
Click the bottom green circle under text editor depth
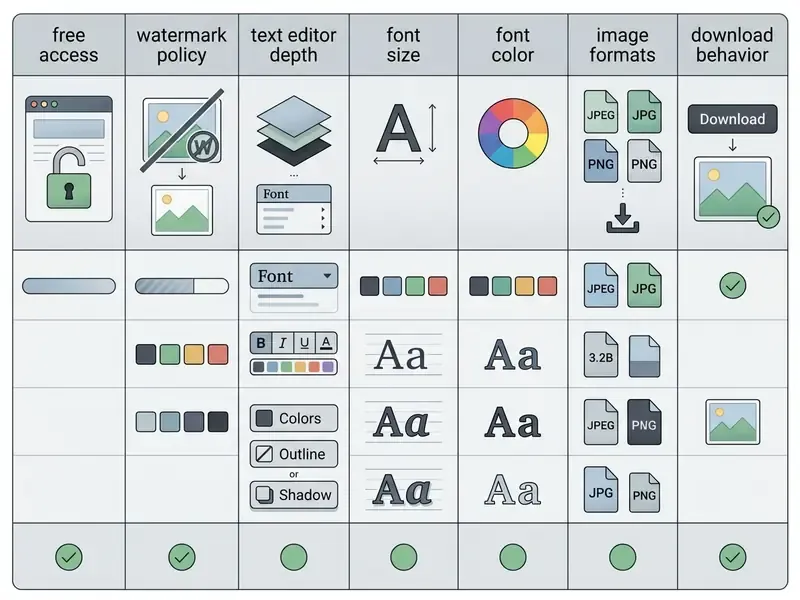click(x=294, y=557)
